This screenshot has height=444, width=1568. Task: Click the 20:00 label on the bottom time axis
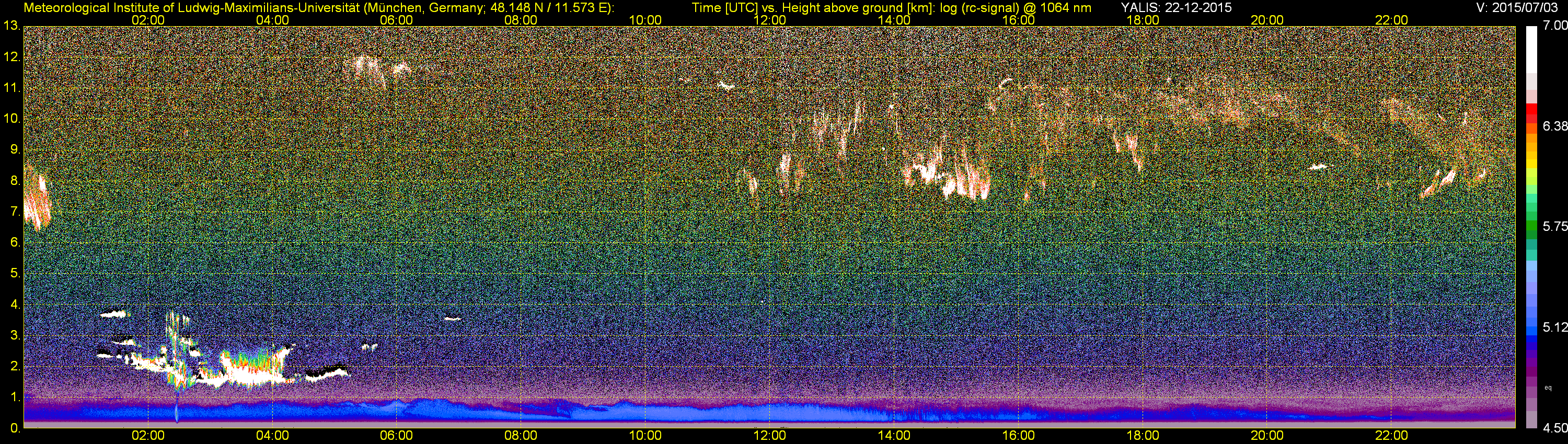point(1267,436)
